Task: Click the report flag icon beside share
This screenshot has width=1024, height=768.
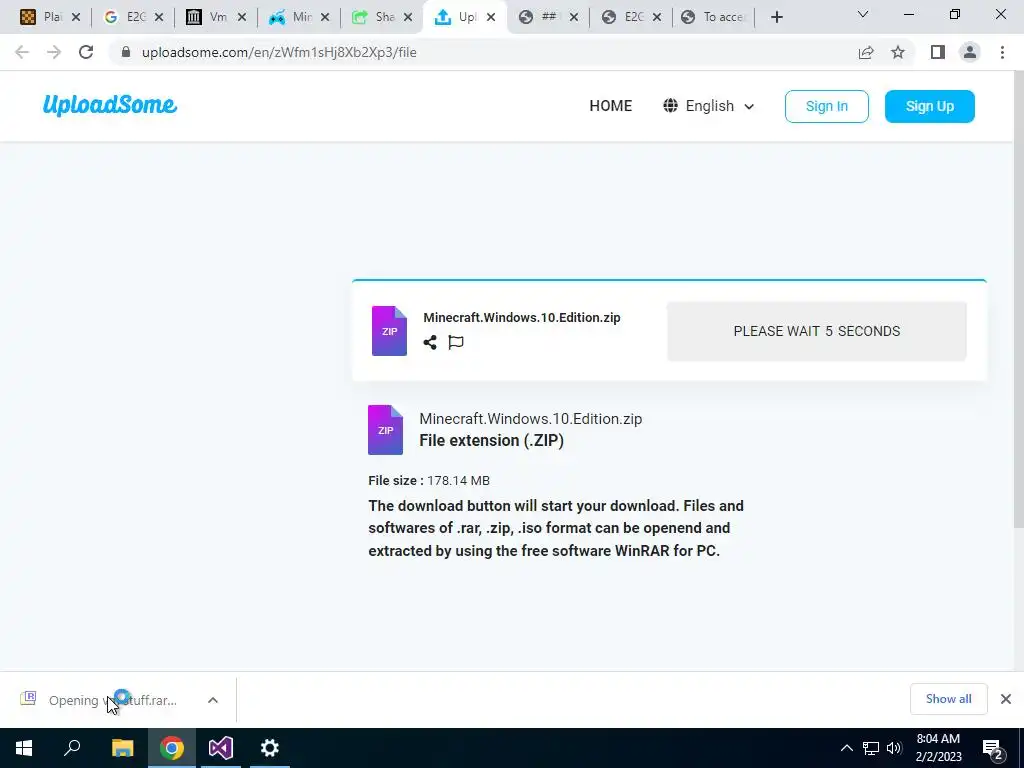Action: [456, 342]
